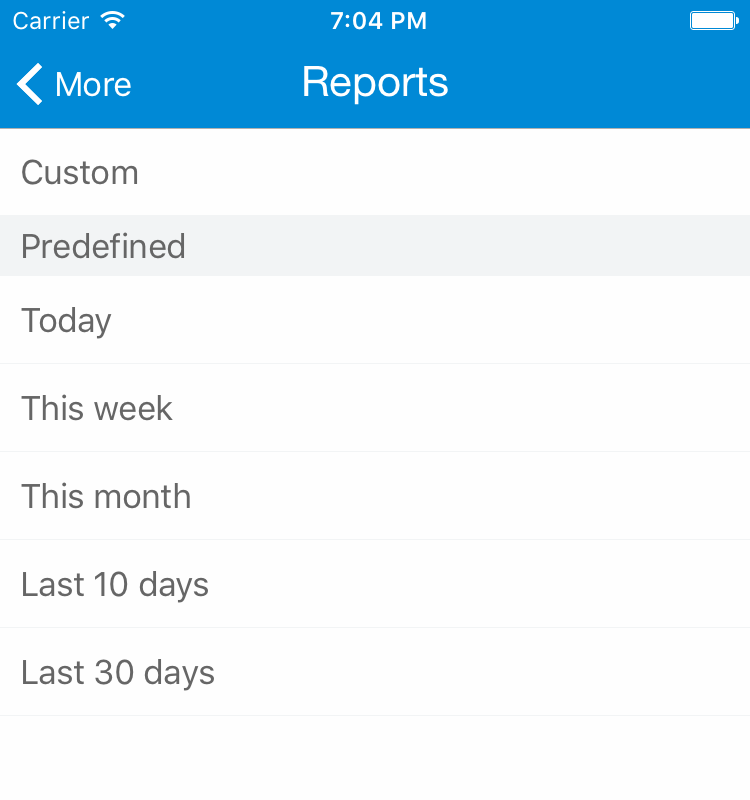Screen dimensions: 750x800
Task: Open the This week report
Action: [x=97, y=409]
